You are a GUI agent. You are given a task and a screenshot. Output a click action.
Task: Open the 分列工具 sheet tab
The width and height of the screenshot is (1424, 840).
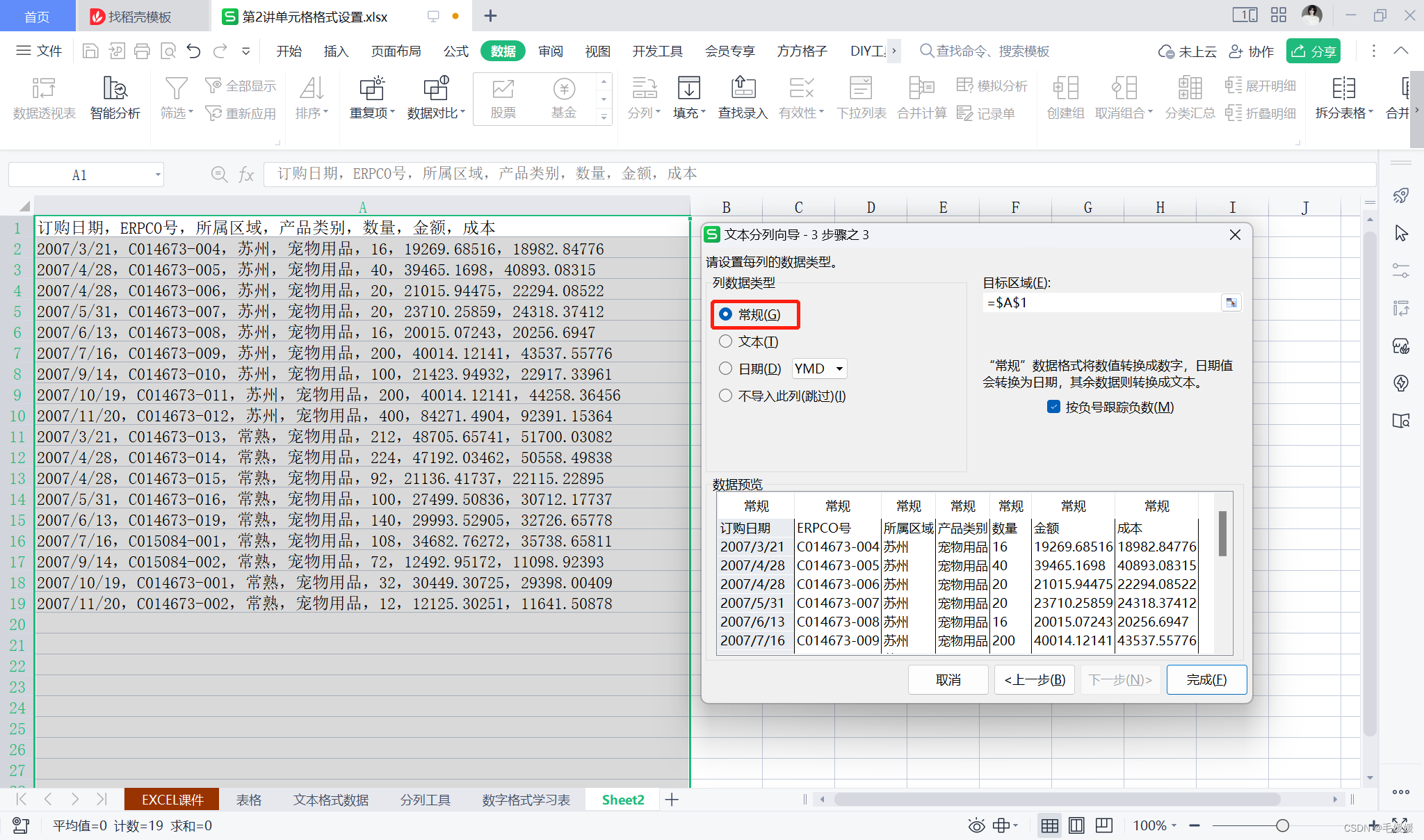point(425,800)
